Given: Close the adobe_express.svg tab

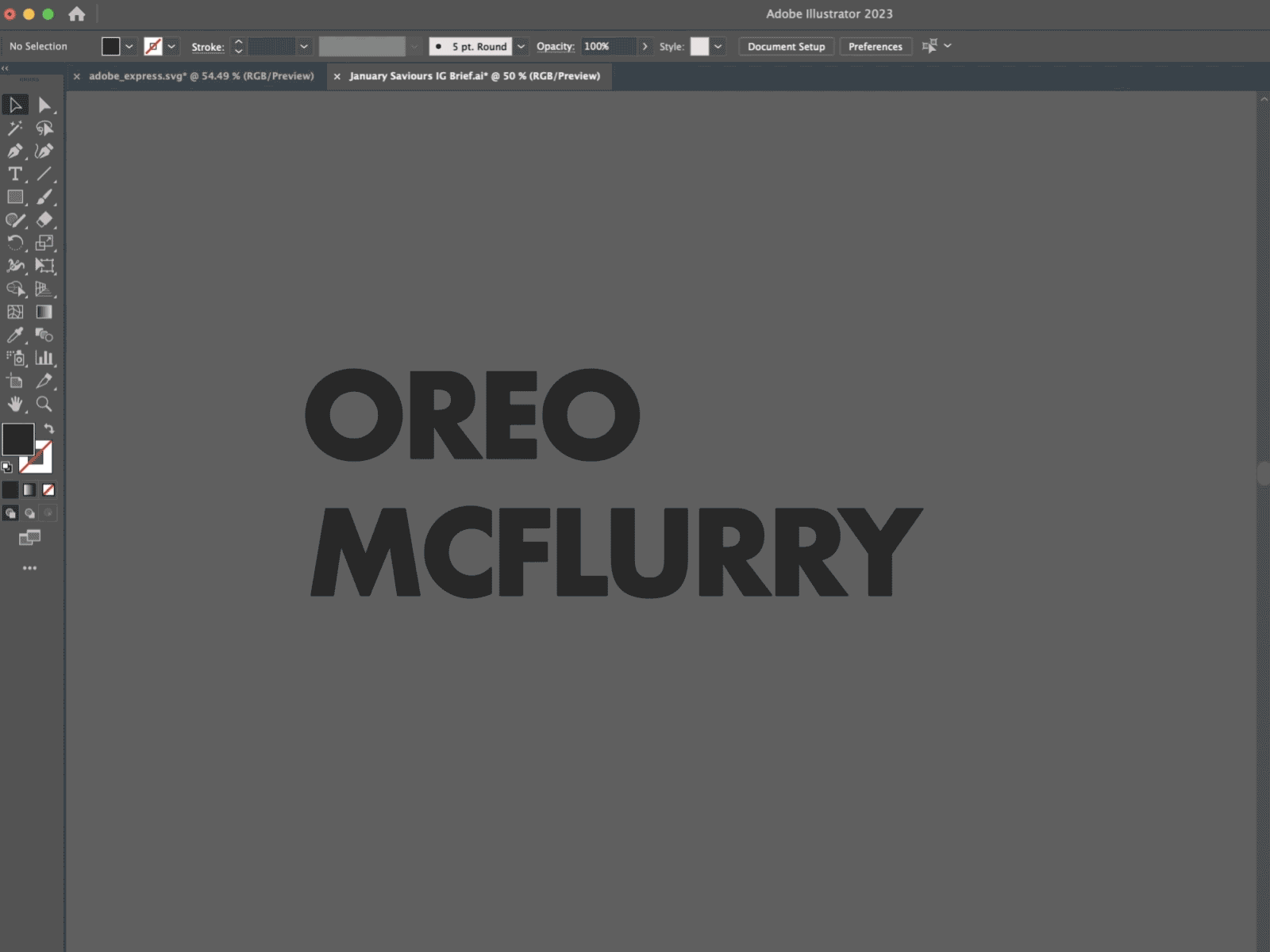Looking at the screenshot, I should [x=77, y=76].
